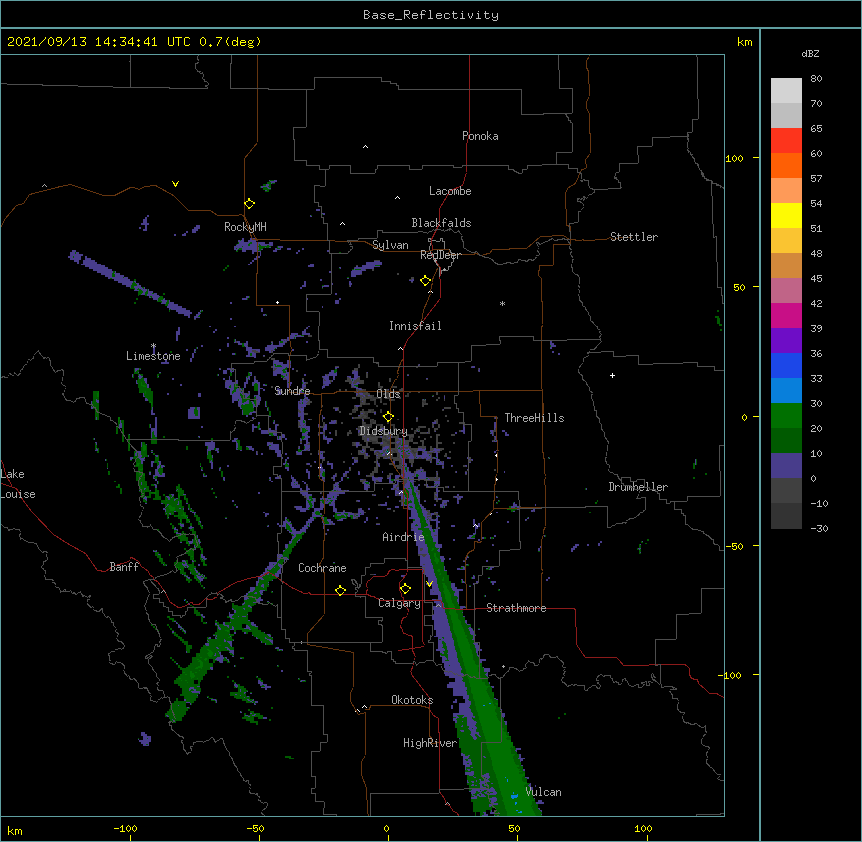Select the yellow diamond marker below Cochrane
This screenshot has width=862, height=842.
tap(340, 590)
